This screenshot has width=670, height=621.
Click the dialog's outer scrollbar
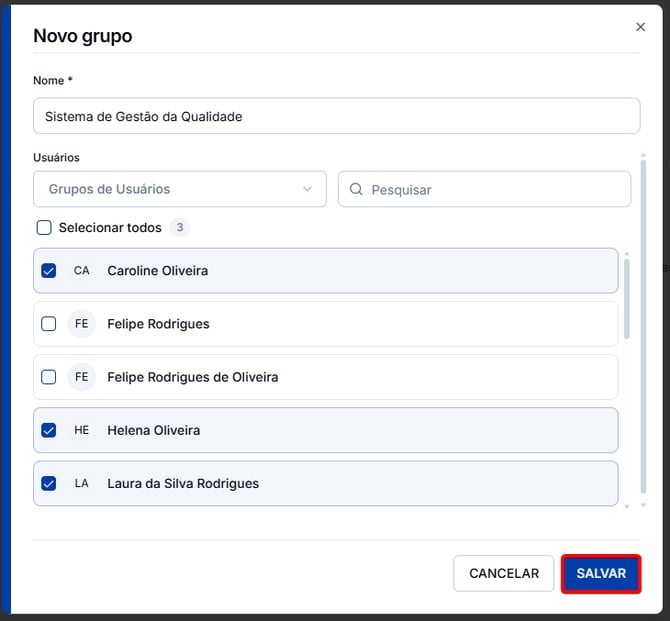643,327
